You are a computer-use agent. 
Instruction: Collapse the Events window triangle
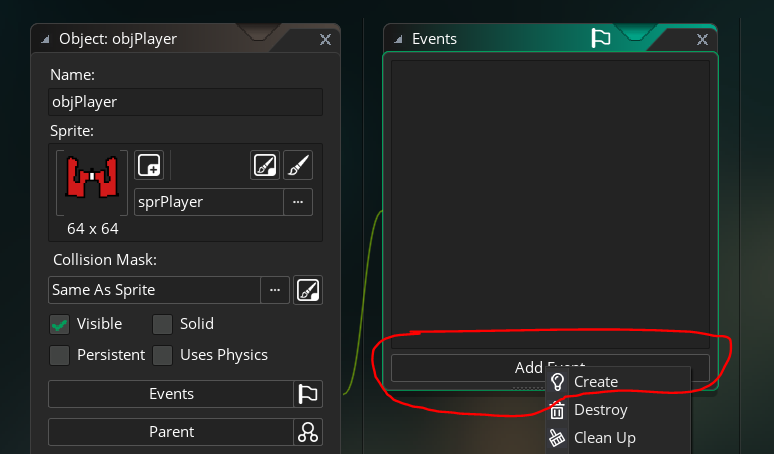pos(398,39)
